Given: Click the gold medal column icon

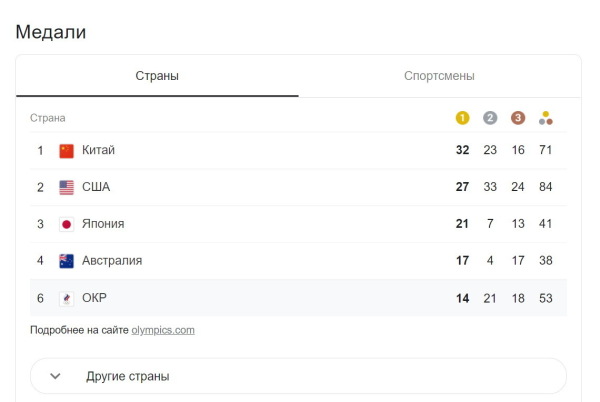Looking at the screenshot, I should point(462,118).
